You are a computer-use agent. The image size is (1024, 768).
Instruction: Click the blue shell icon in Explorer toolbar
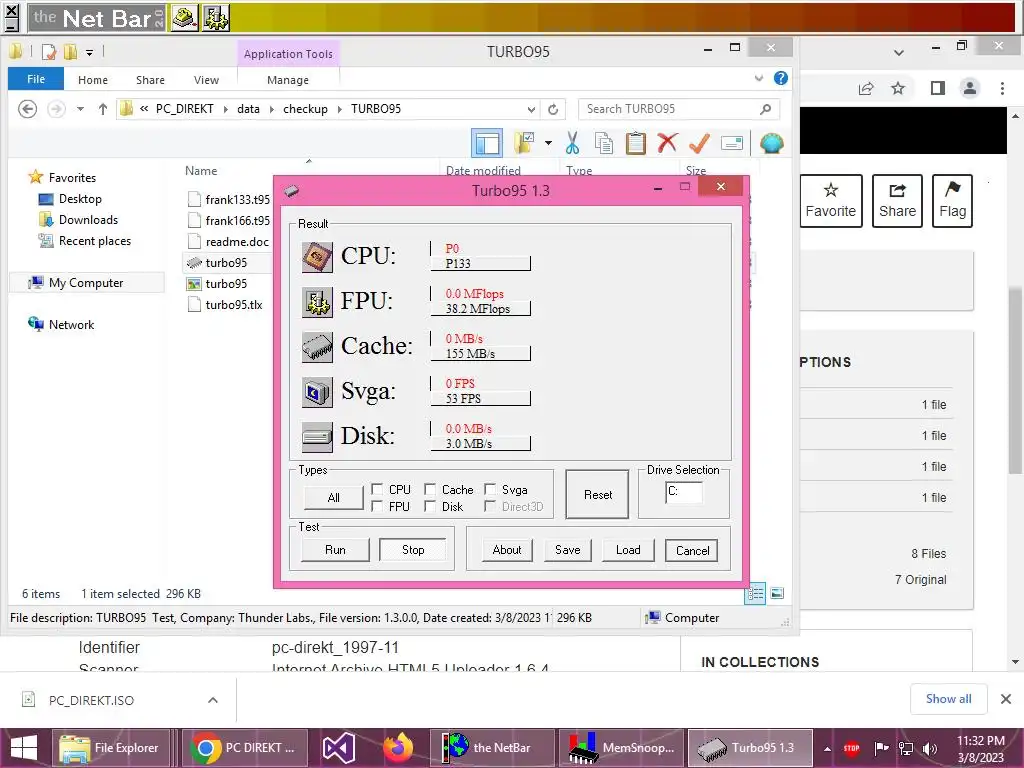pos(771,143)
